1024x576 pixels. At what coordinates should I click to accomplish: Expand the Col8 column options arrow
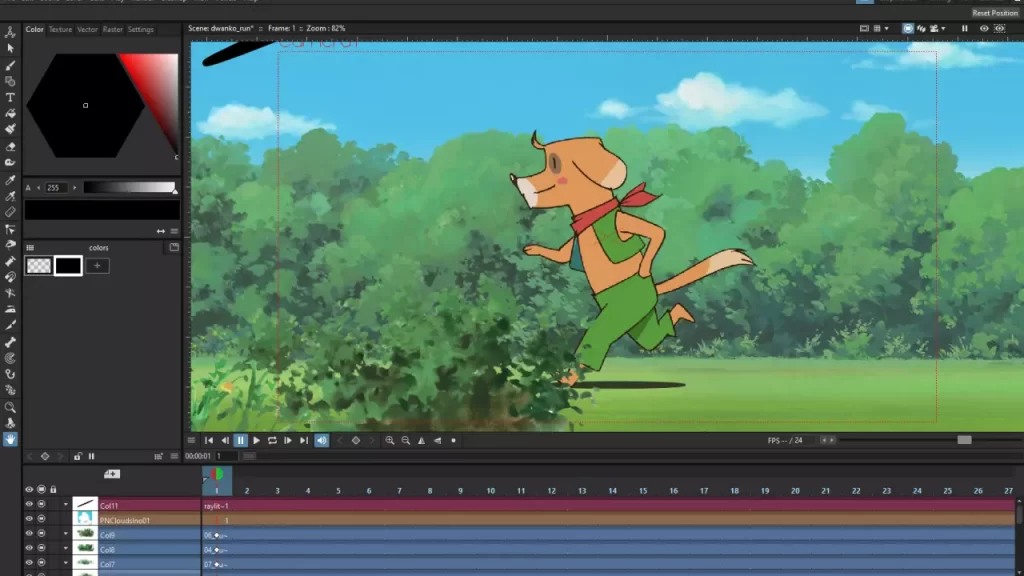[x=65, y=549]
